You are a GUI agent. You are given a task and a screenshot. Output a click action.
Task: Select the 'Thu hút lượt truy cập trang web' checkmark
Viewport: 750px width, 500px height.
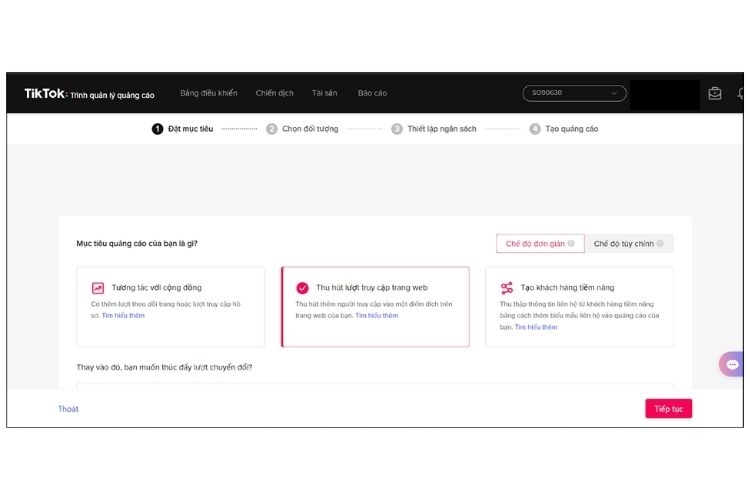tap(302, 288)
